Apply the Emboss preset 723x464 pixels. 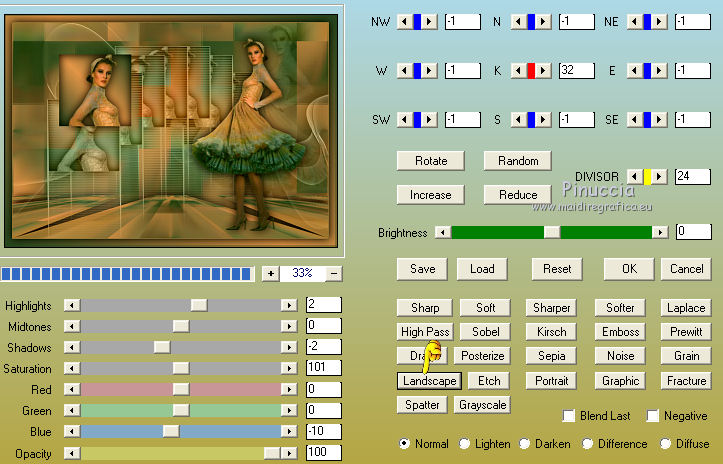click(x=620, y=332)
